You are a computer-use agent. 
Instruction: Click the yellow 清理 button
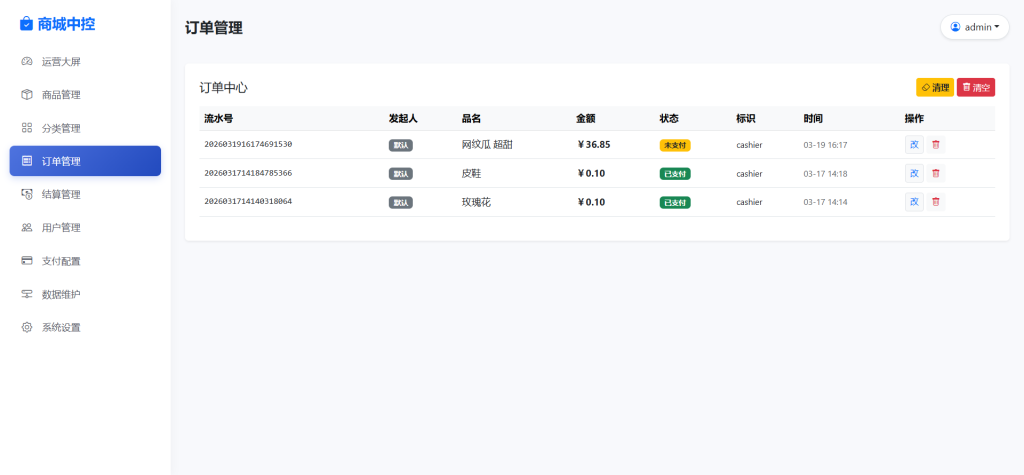(935, 88)
